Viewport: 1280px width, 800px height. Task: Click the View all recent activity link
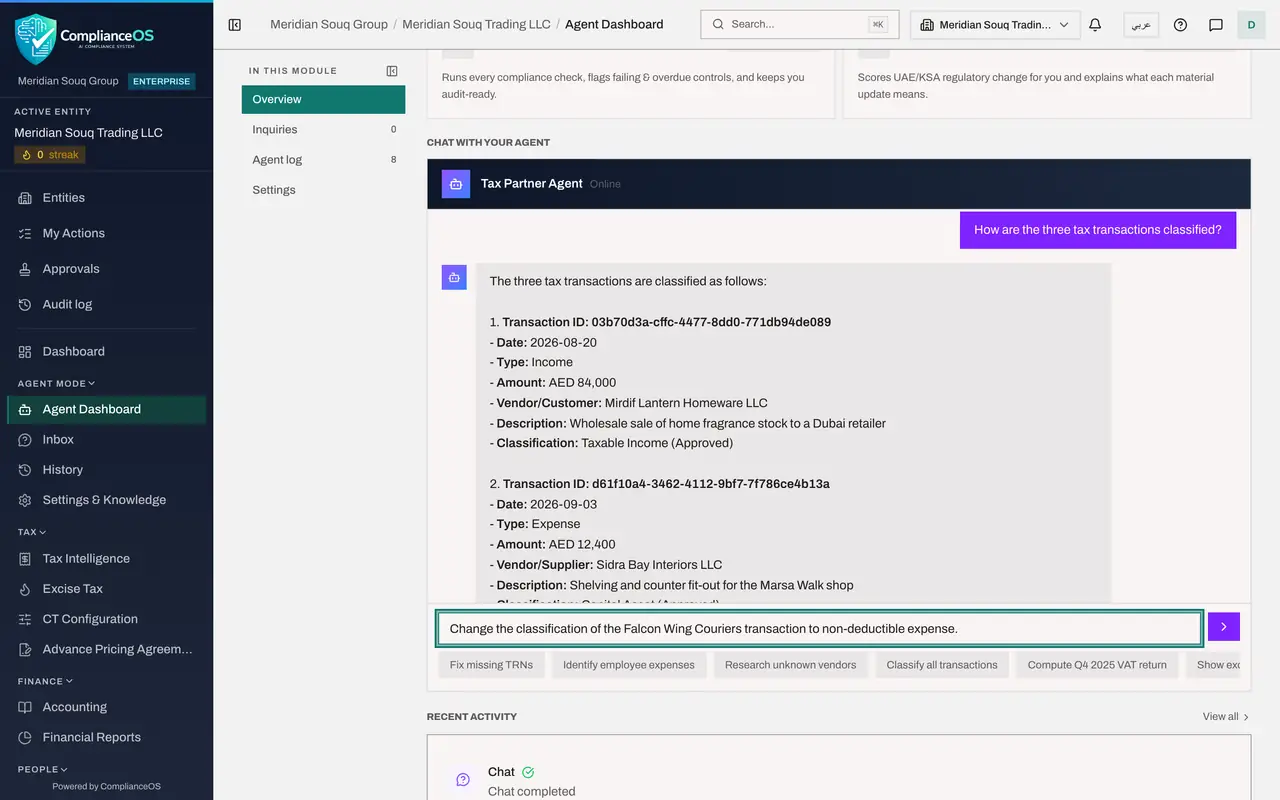tap(1226, 716)
